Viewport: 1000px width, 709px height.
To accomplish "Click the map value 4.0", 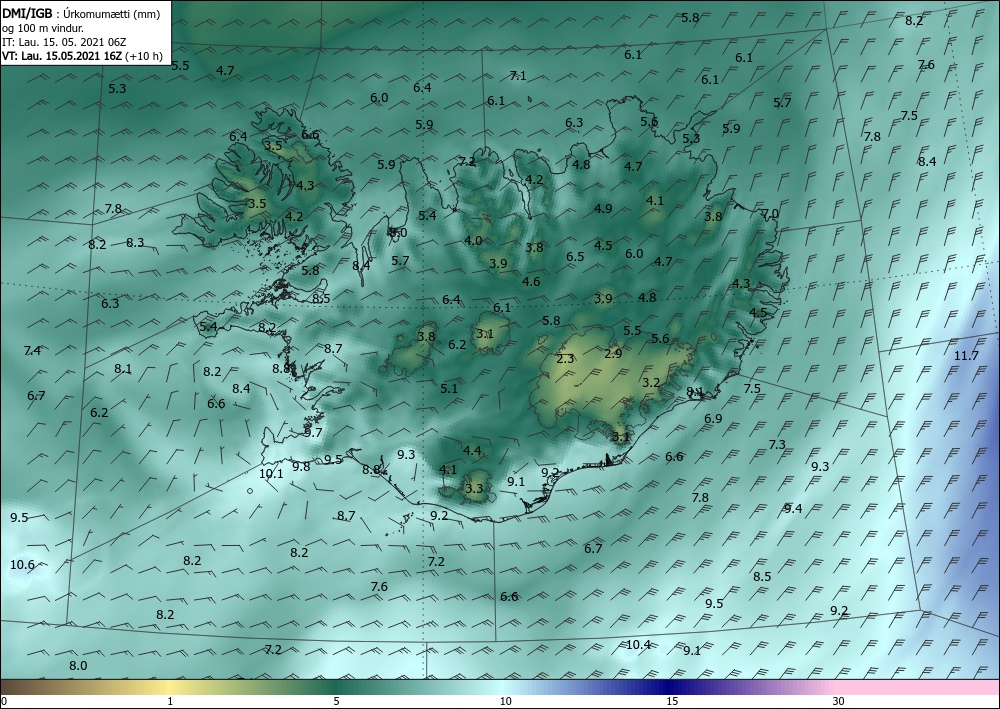I will pos(473,240).
